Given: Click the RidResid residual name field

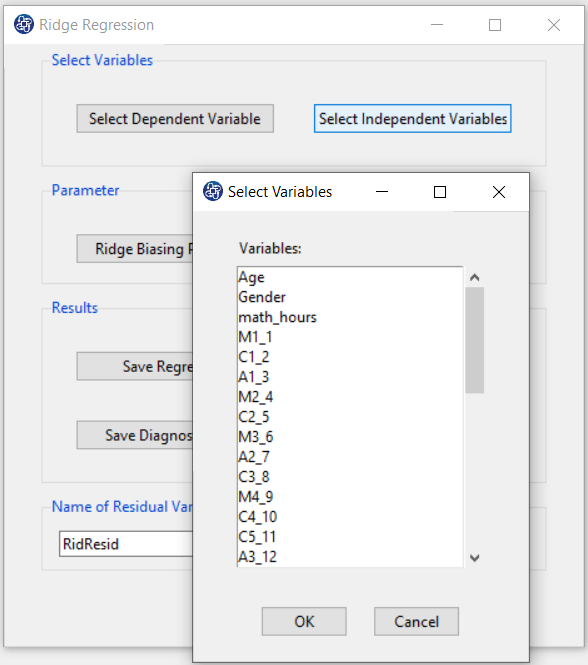Looking at the screenshot, I should [126, 544].
